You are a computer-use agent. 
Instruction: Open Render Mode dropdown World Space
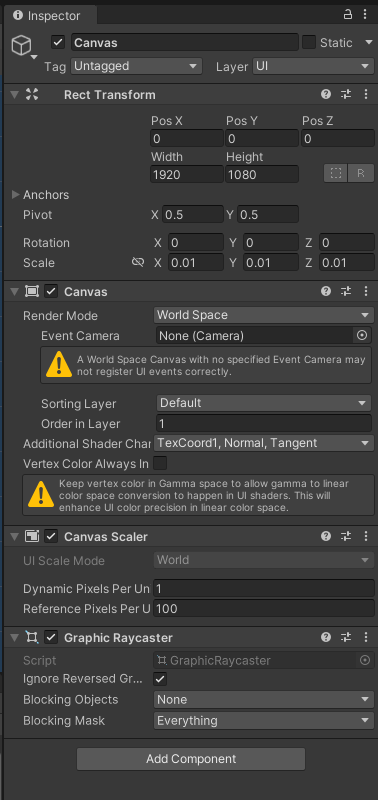264,315
